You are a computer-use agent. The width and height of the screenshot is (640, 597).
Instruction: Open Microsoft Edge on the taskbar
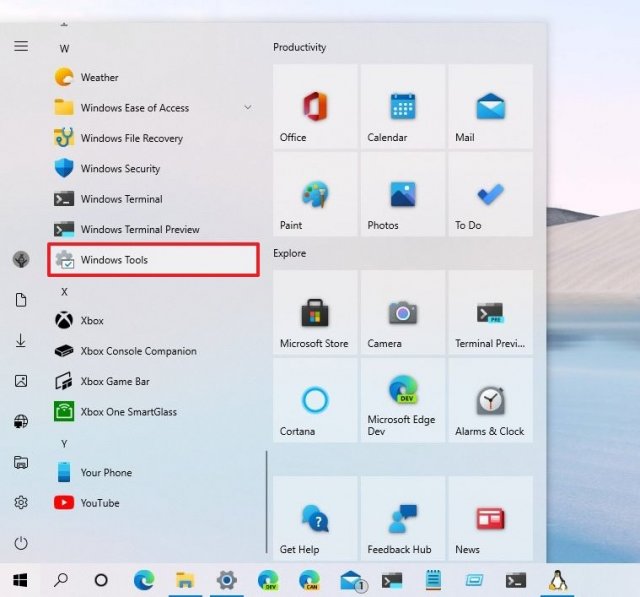click(144, 580)
